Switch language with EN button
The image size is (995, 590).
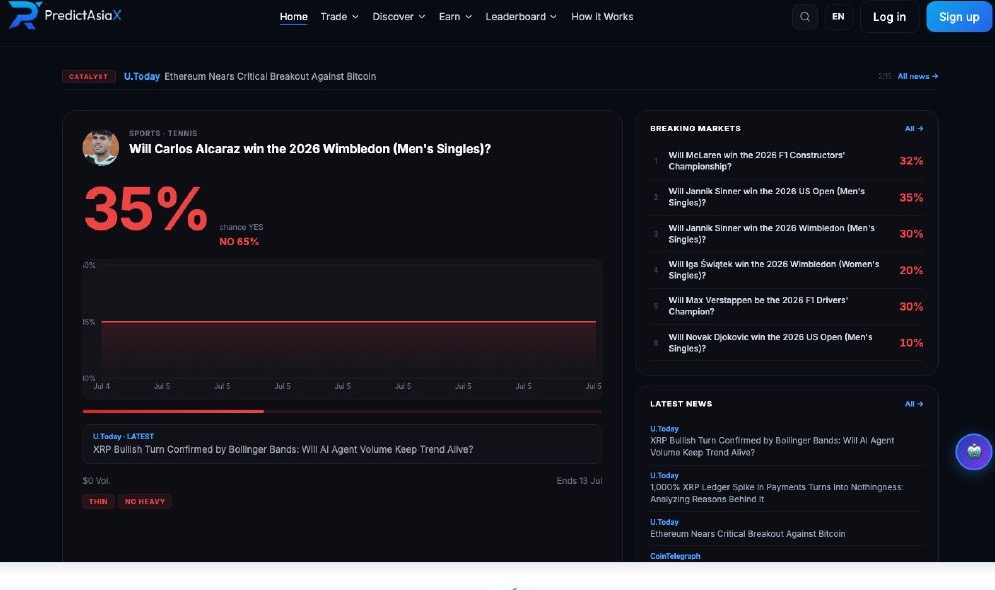(x=838, y=16)
